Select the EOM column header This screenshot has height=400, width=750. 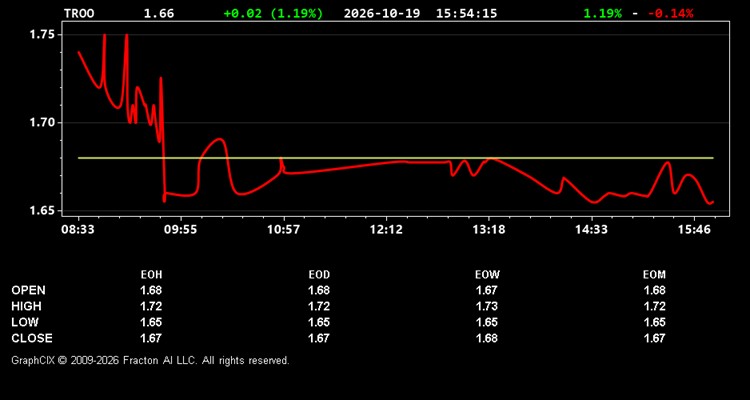pos(654,275)
